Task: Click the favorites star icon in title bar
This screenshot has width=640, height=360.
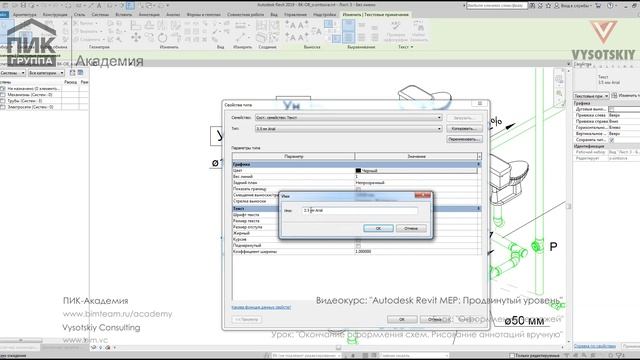Action: coord(549,5)
